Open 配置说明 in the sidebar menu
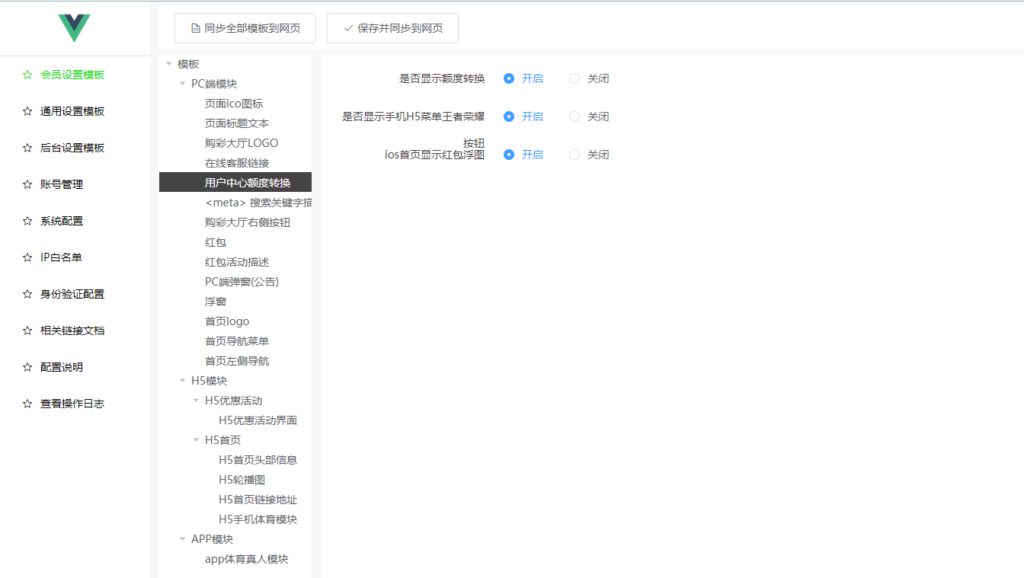Image resolution: width=1024 pixels, height=578 pixels. click(x=61, y=367)
